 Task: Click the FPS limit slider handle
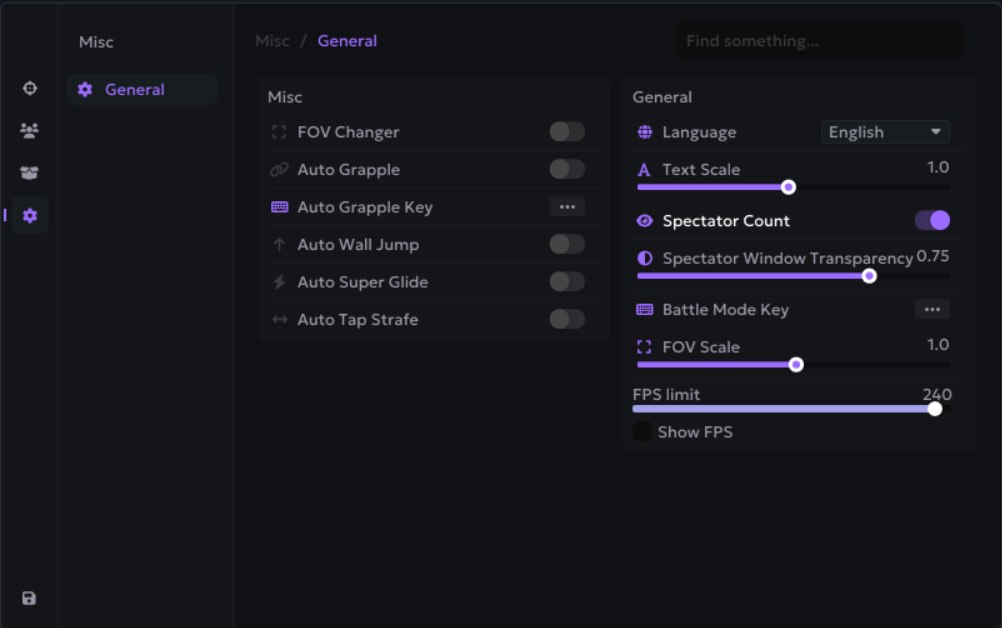coord(934,409)
